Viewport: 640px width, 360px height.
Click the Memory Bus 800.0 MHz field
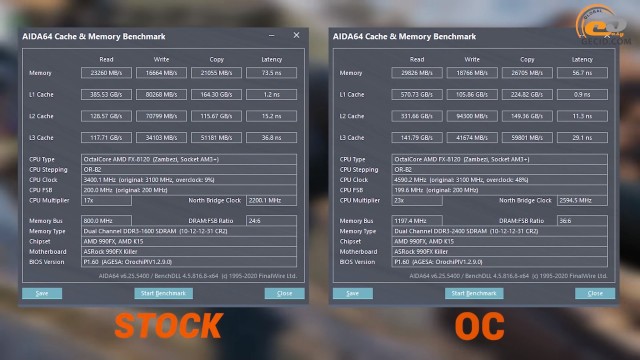(x=106, y=221)
